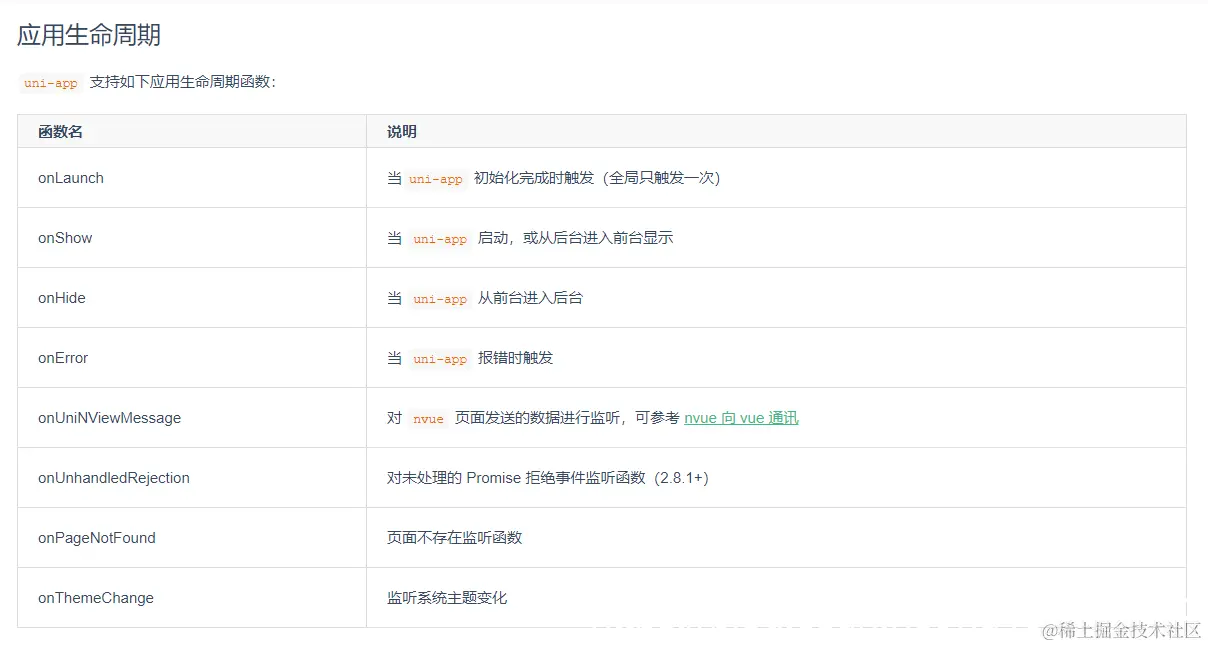Open the "nvue 向 vue 通讯" link
This screenshot has width=1208, height=647.
(x=740, y=418)
